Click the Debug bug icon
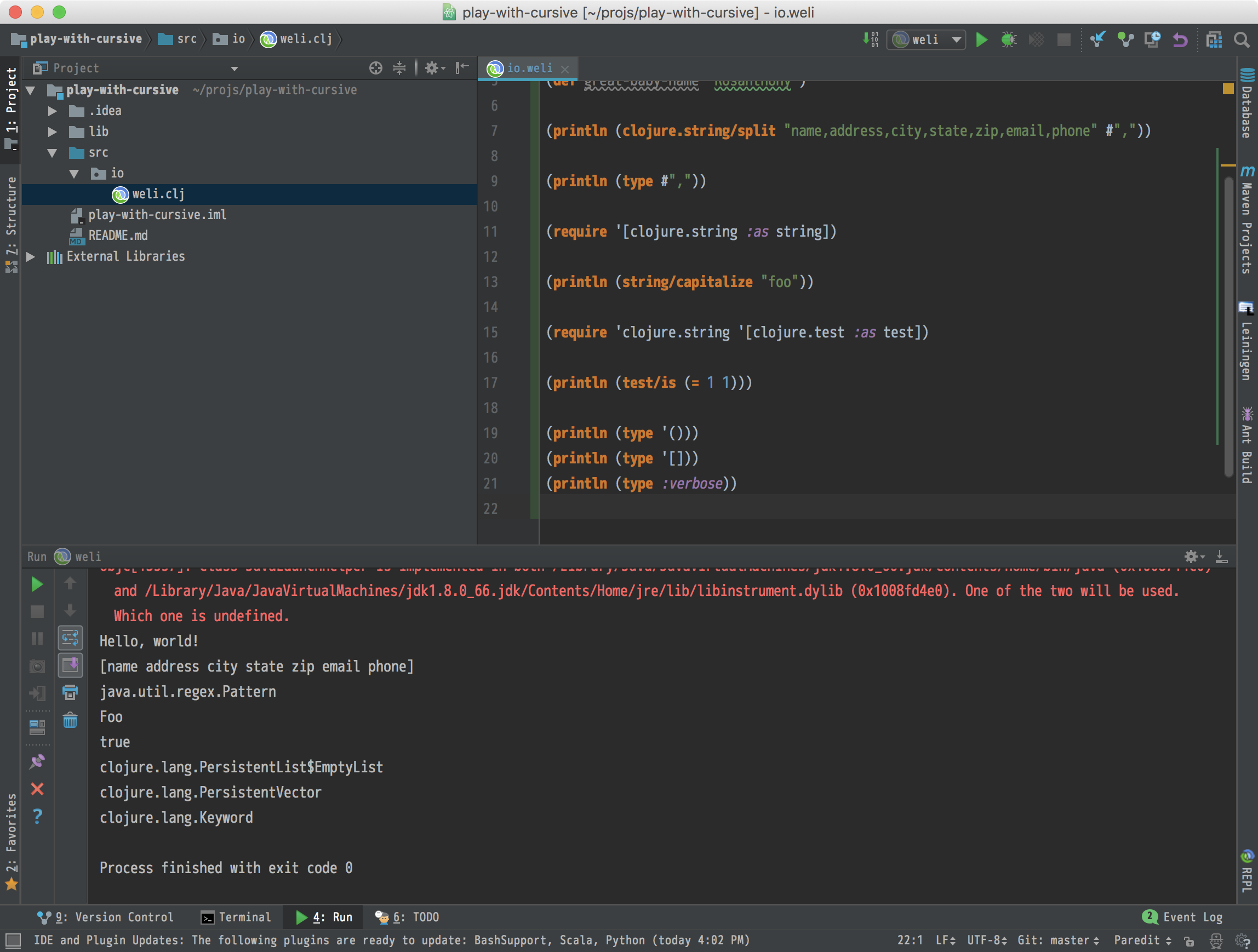The image size is (1258, 952). (x=1008, y=40)
